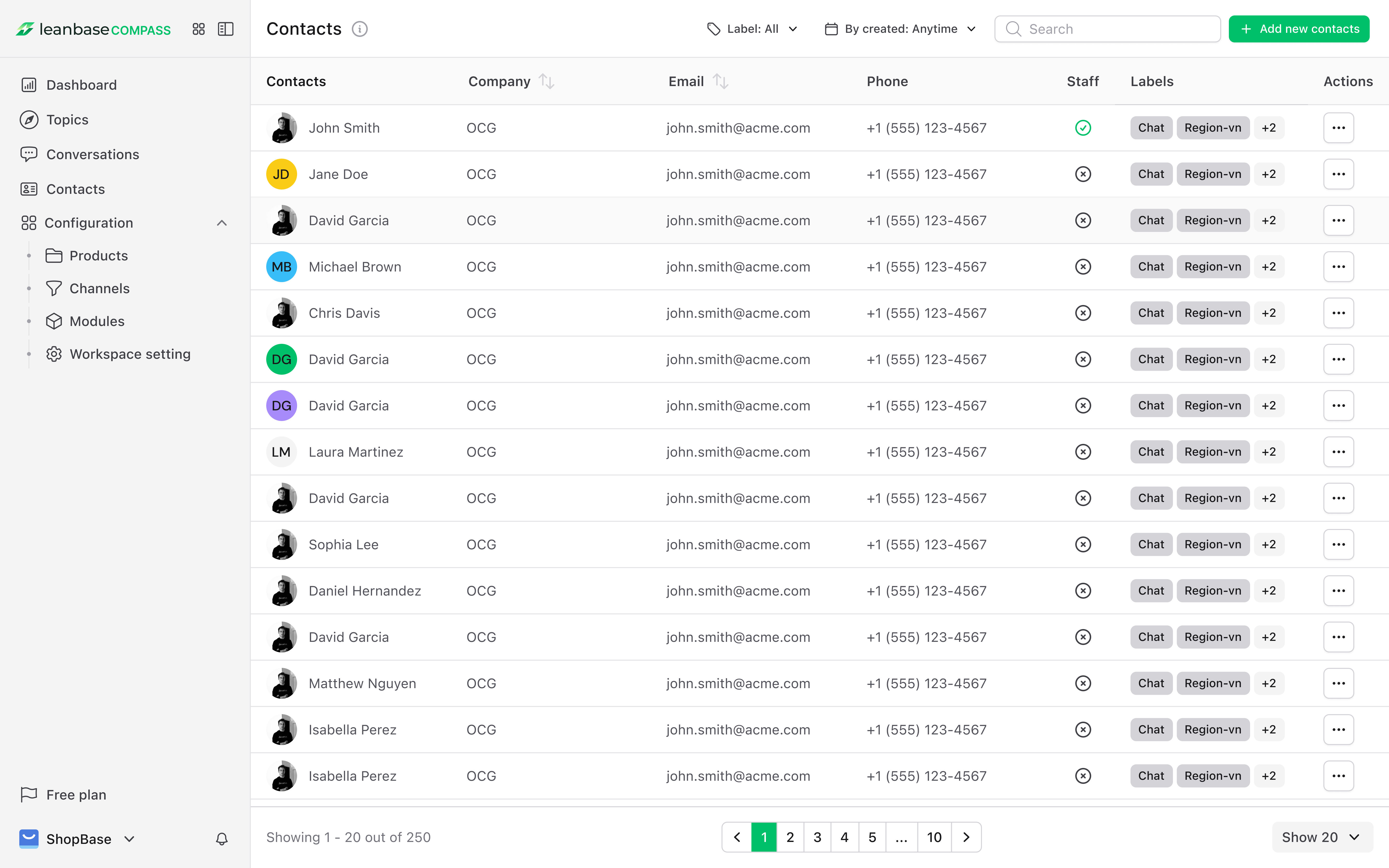Go to page 3 of contacts
The height and width of the screenshot is (868, 1389).
[x=817, y=837]
